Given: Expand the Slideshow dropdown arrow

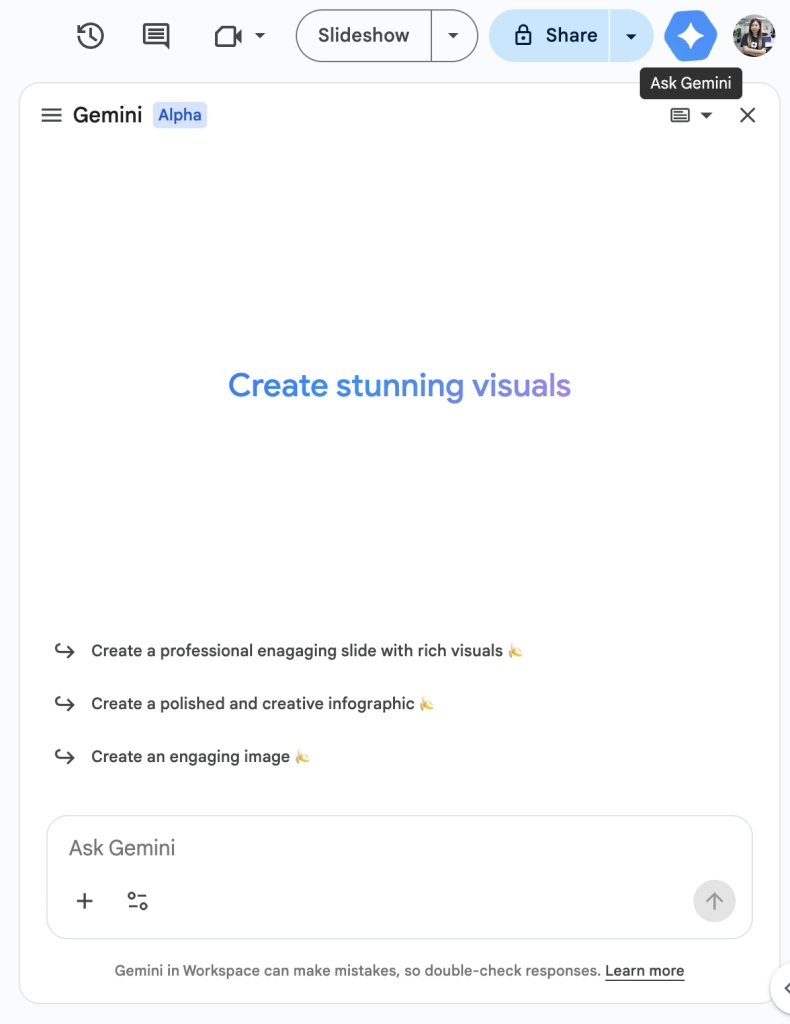Looking at the screenshot, I should coord(454,36).
